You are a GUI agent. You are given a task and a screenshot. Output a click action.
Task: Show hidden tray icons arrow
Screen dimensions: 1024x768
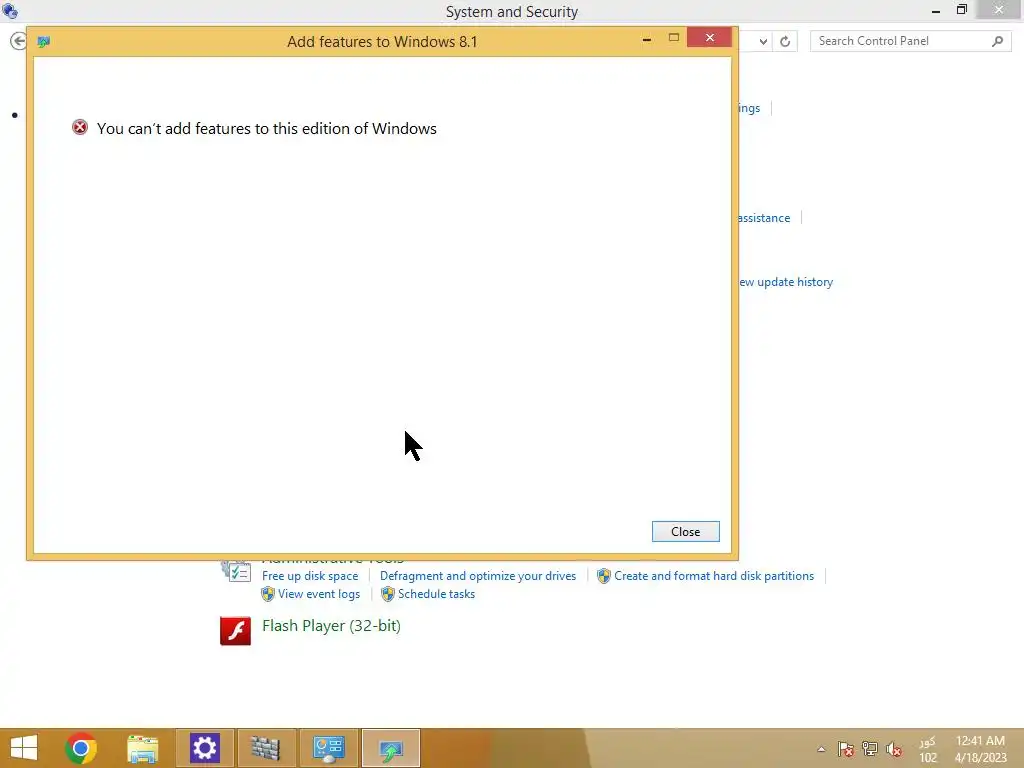821,749
